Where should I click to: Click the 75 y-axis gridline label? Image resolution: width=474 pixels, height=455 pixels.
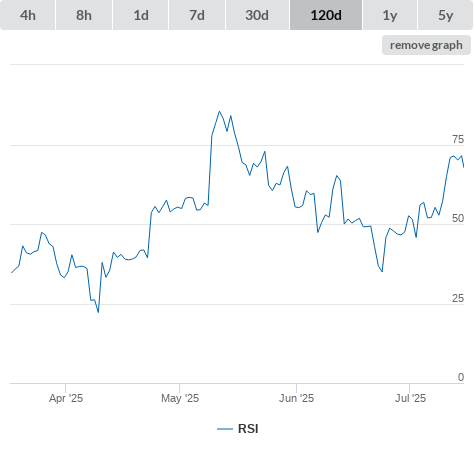point(458,139)
